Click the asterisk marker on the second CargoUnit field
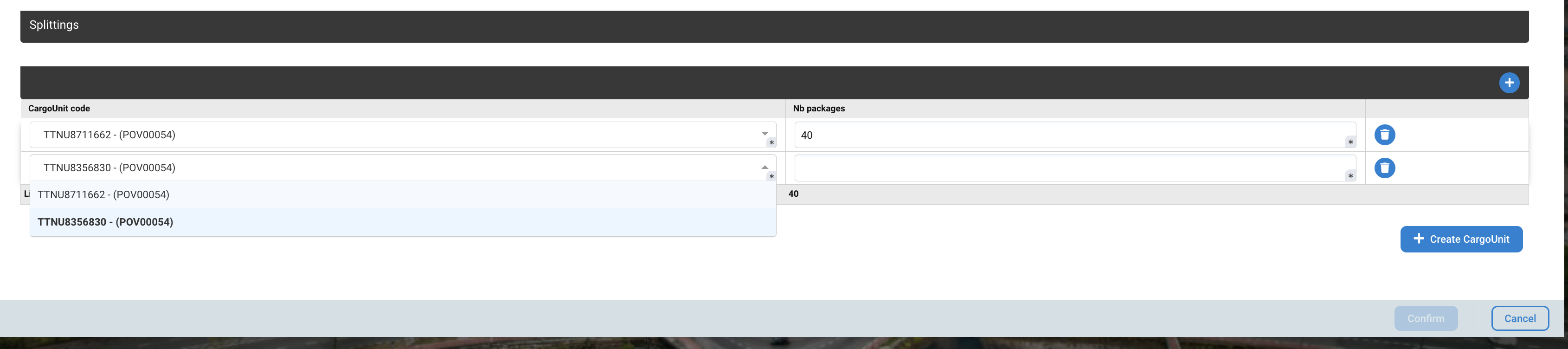1568x349 pixels. click(x=771, y=176)
